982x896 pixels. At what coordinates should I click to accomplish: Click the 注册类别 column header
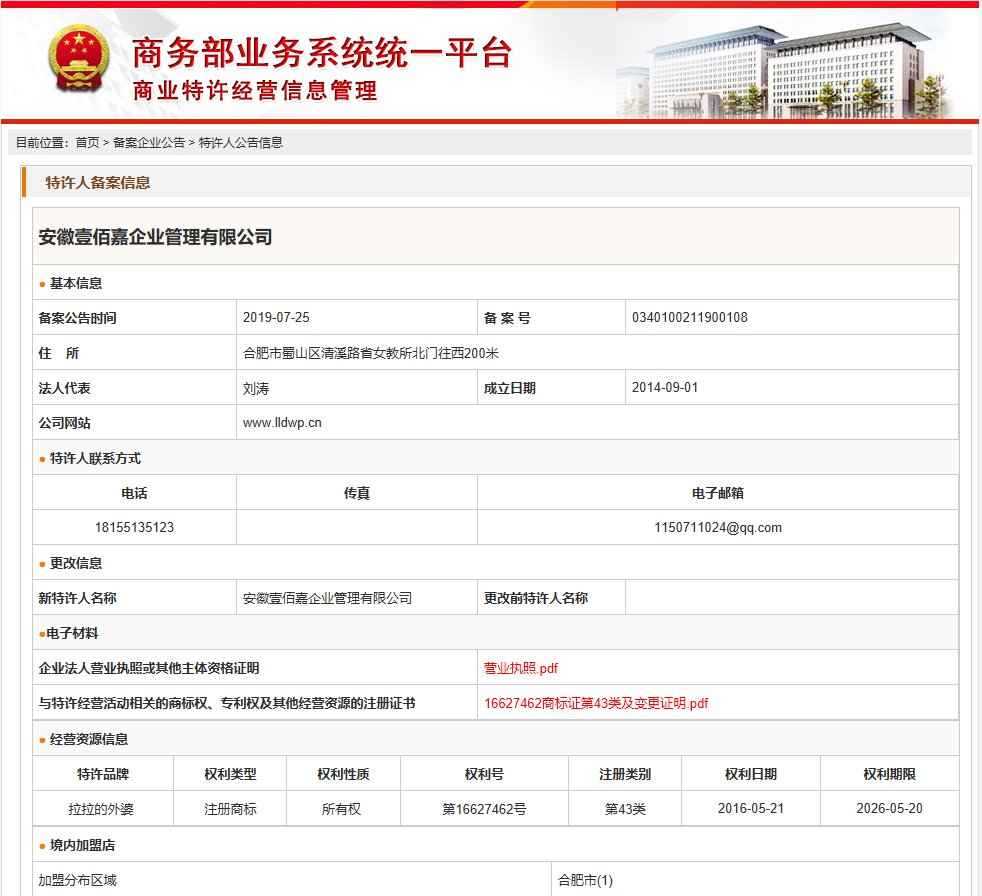point(625,774)
